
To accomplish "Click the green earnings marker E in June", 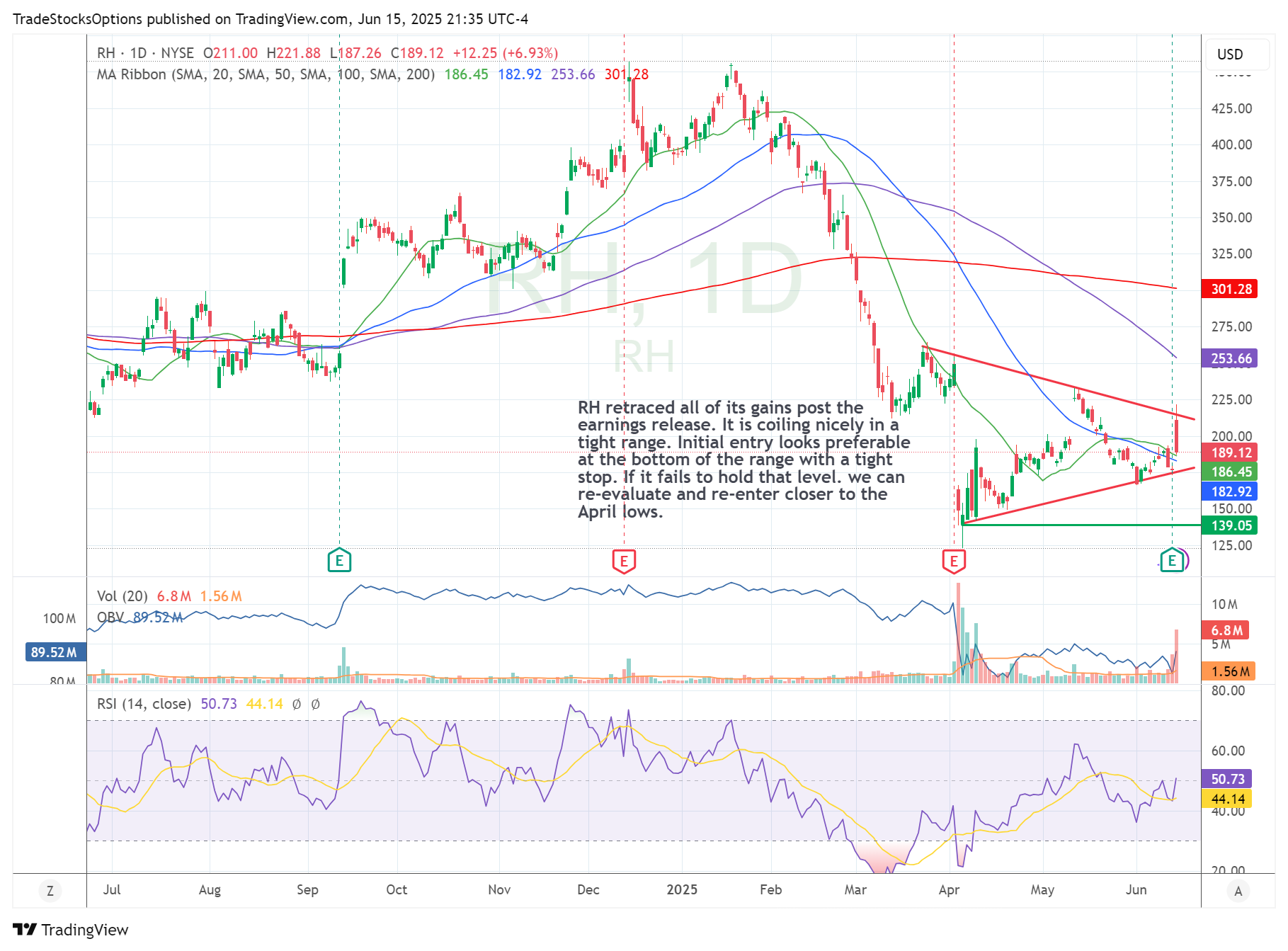I will [1172, 561].
